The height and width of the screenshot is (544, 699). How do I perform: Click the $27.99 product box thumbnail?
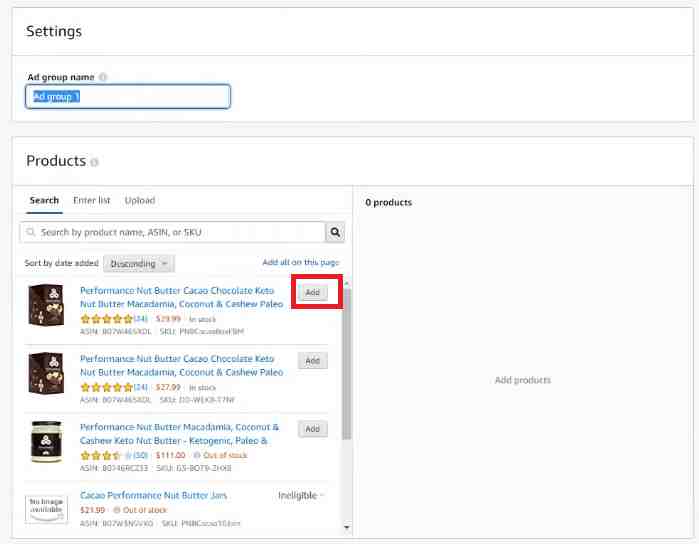[x=46, y=373]
